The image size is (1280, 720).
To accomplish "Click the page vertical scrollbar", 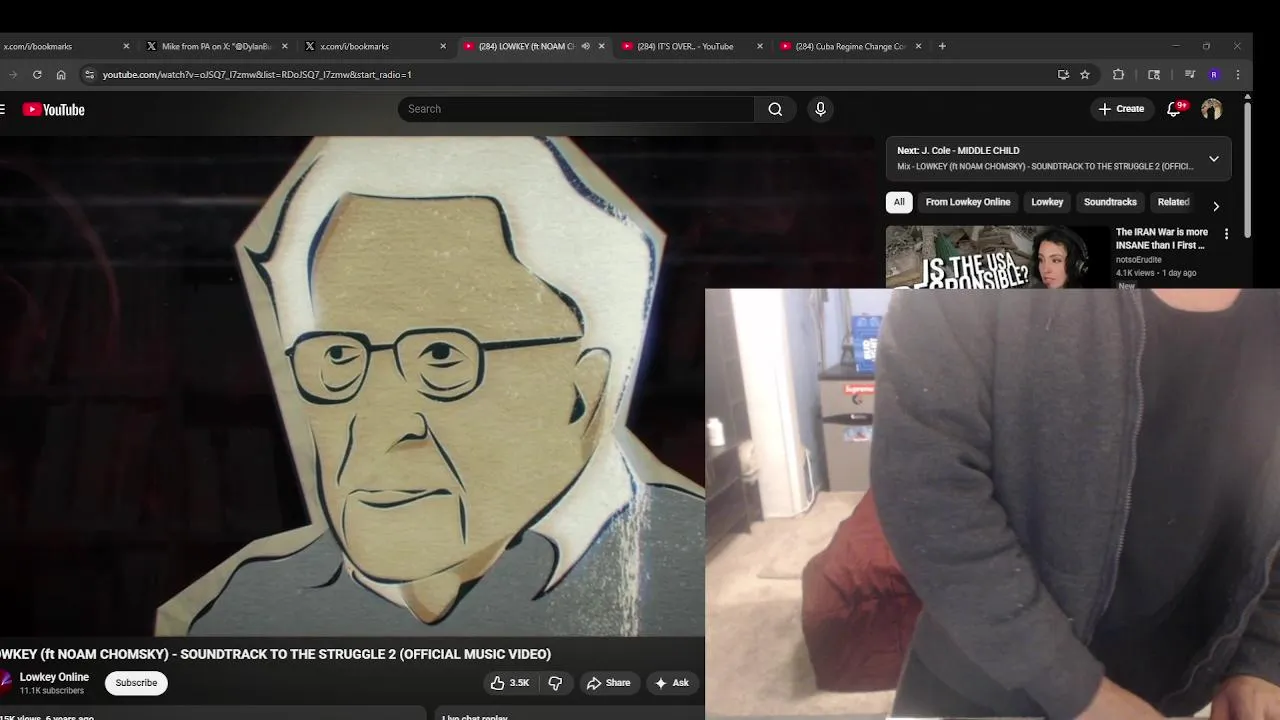I will (x=1247, y=168).
